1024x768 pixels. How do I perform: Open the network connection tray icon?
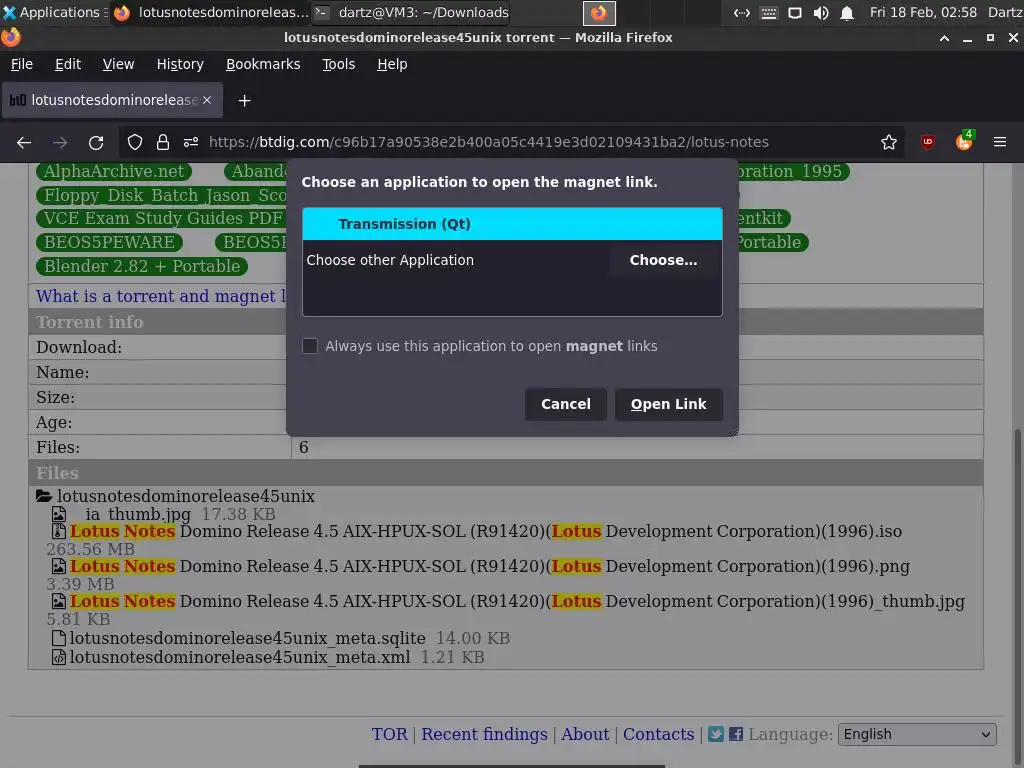tap(742, 12)
